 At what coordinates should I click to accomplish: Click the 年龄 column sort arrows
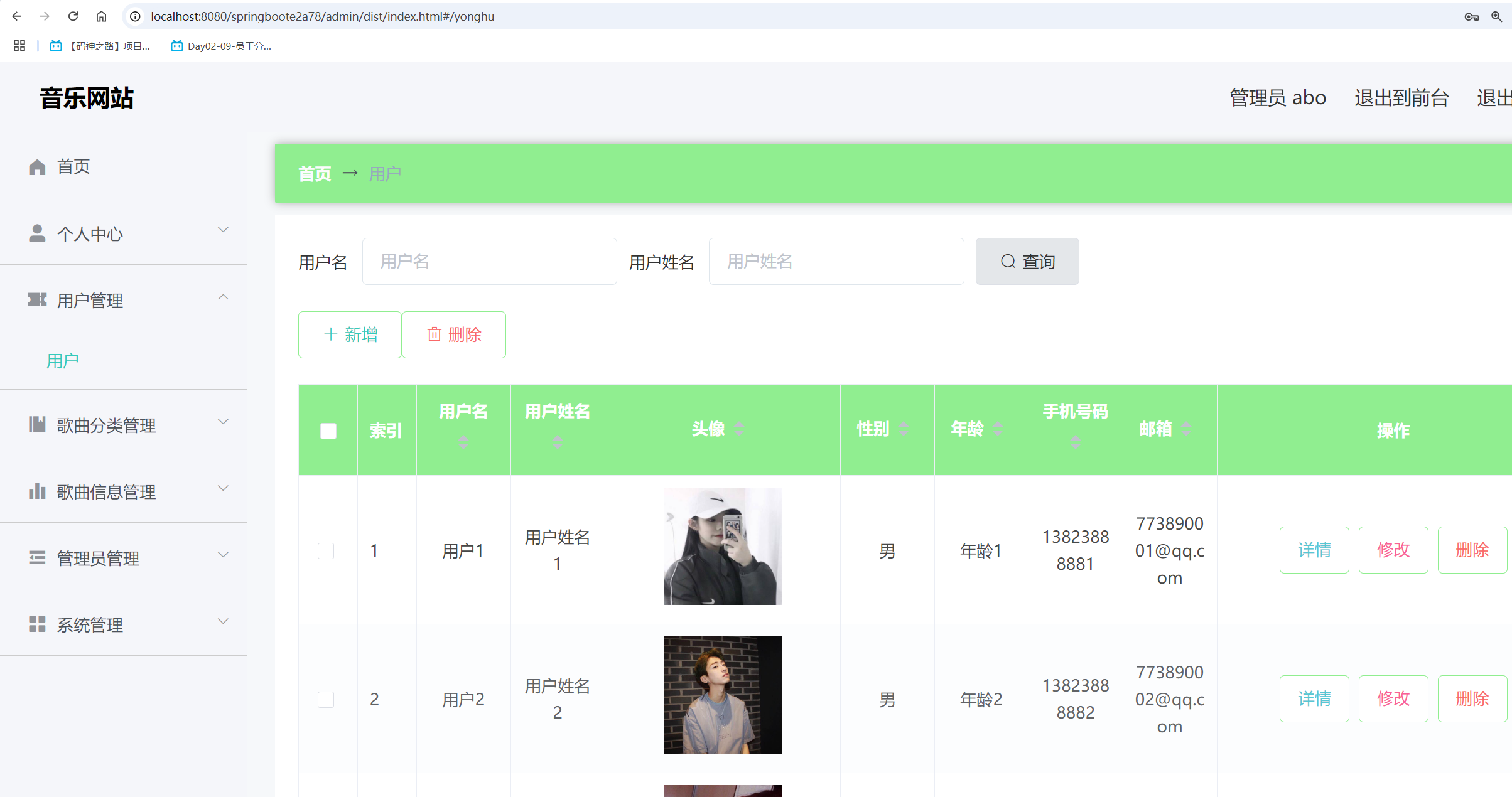pyautogui.click(x=998, y=429)
